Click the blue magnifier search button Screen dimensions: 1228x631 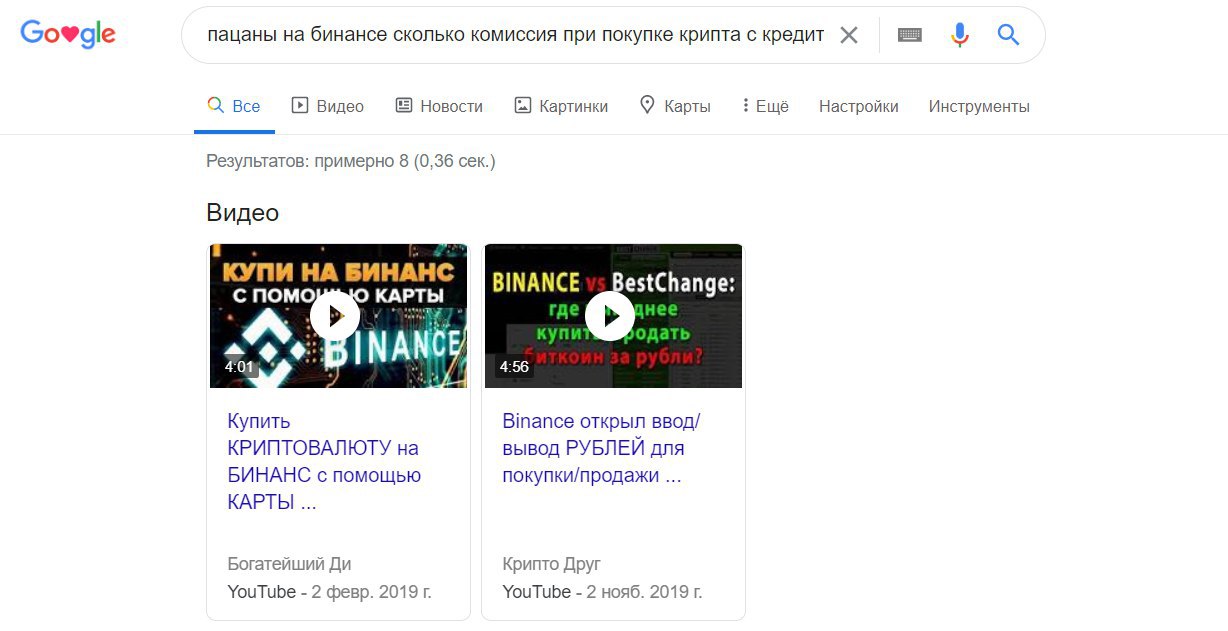[x=1008, y=36]
